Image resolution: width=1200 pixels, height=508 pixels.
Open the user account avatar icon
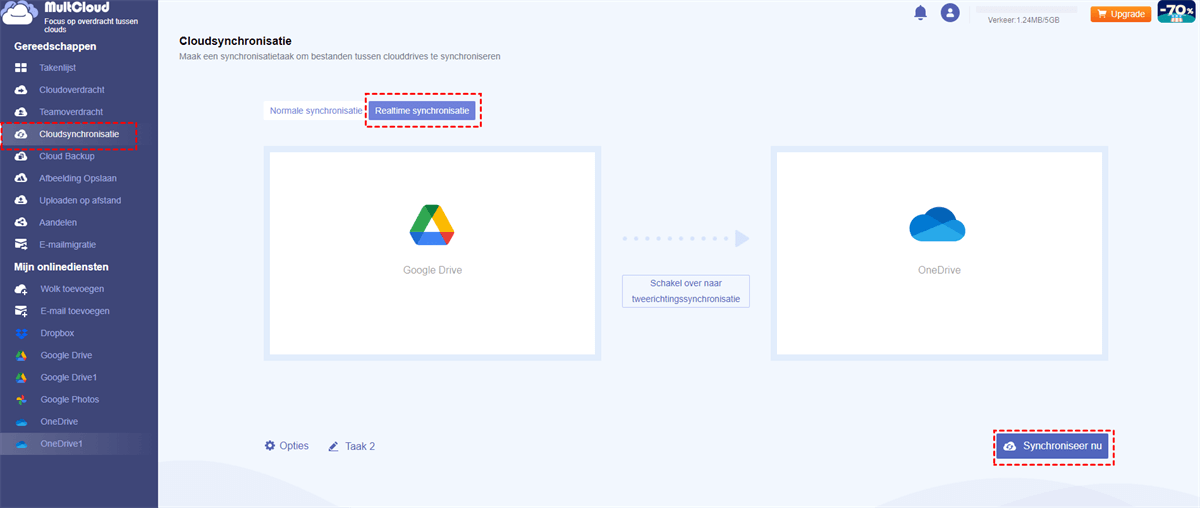[x=950, y=13]
